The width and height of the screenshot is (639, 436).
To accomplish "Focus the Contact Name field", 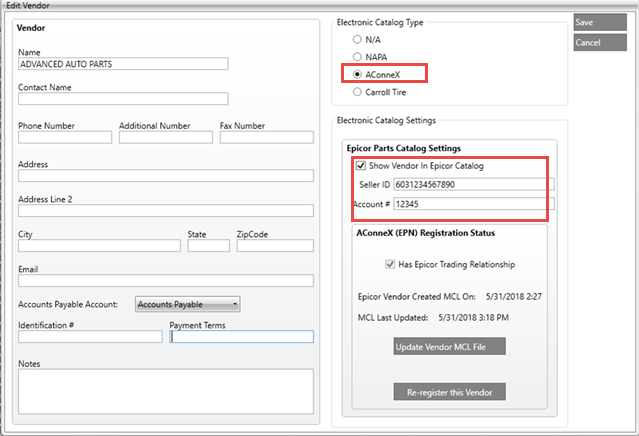I will 123,99.
